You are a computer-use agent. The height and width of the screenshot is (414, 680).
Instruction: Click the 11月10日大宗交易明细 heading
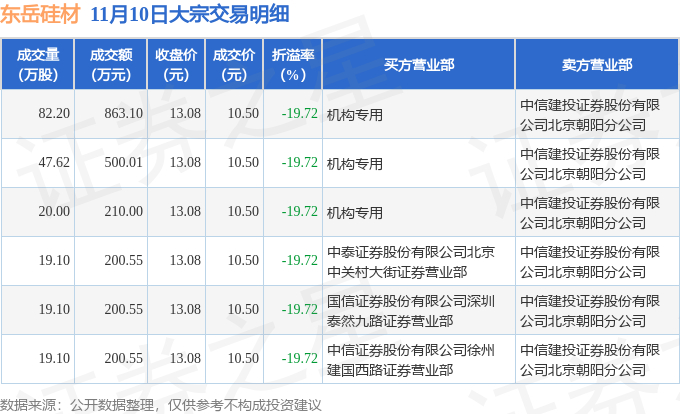coord(190,14)
